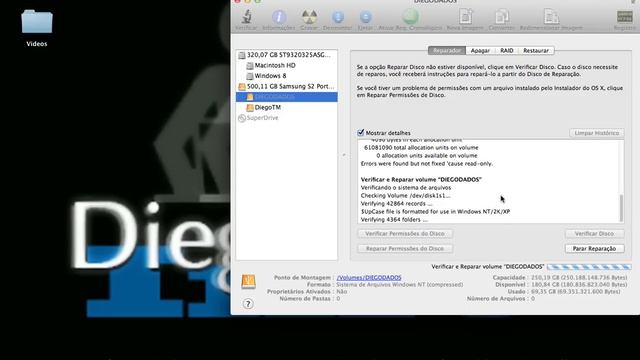Click the Redimensionar Imagem toolbar icon
The width and height of the screenshot is (640, 360).
point(551,17)
